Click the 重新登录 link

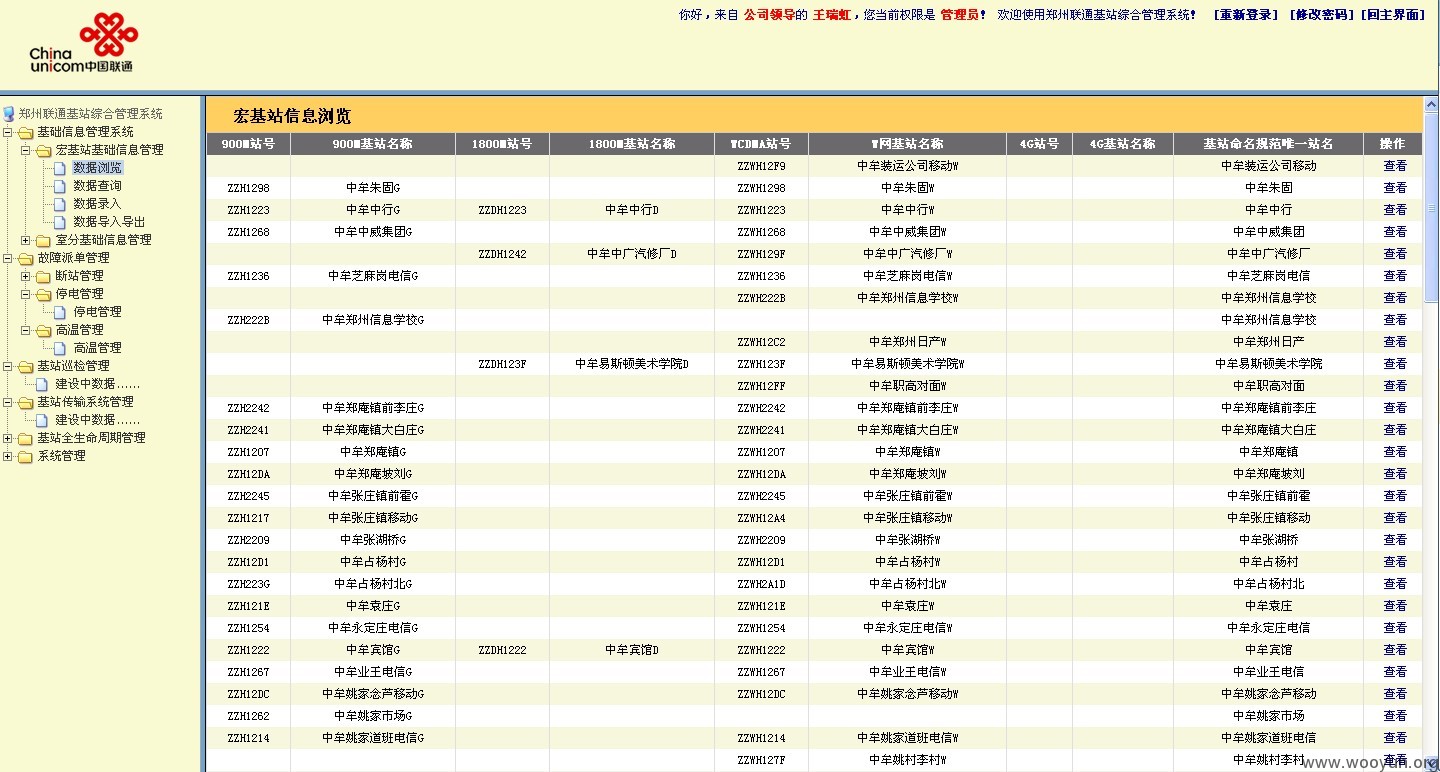click(1245, 15)
